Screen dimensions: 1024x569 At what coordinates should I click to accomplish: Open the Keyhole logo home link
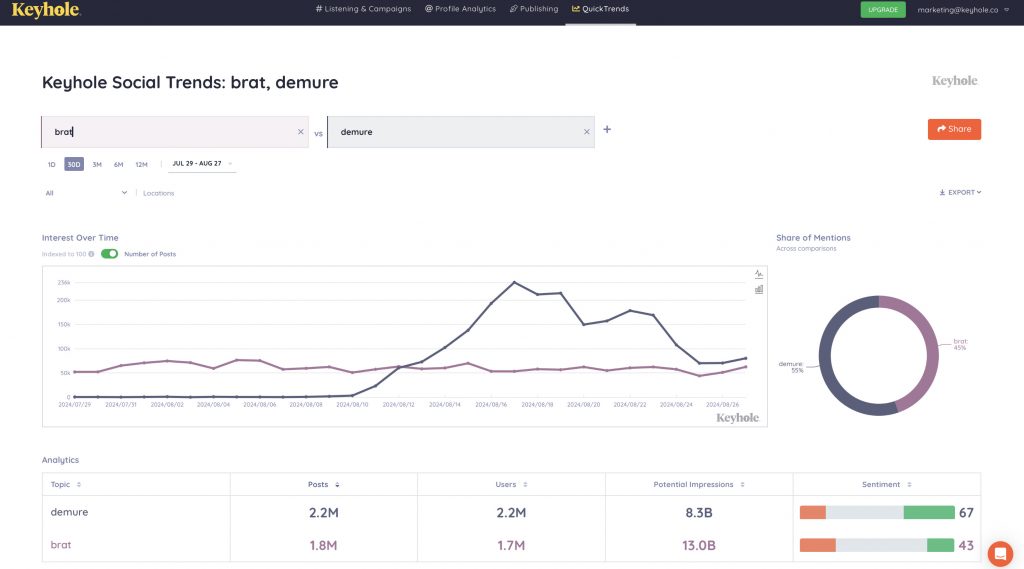click(46, 10)
